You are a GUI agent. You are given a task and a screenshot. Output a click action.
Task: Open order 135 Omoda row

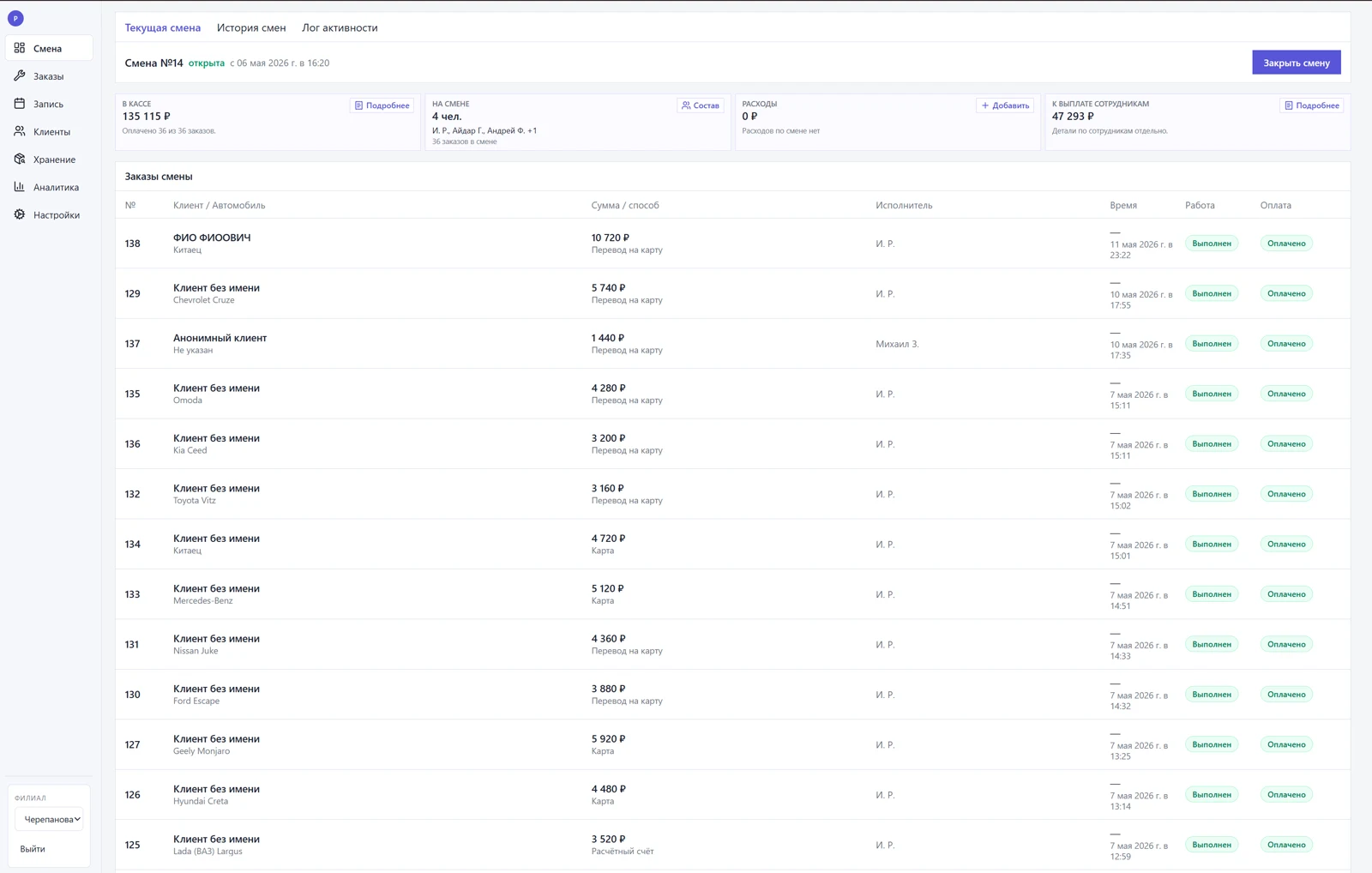click(x=732, y=394)
